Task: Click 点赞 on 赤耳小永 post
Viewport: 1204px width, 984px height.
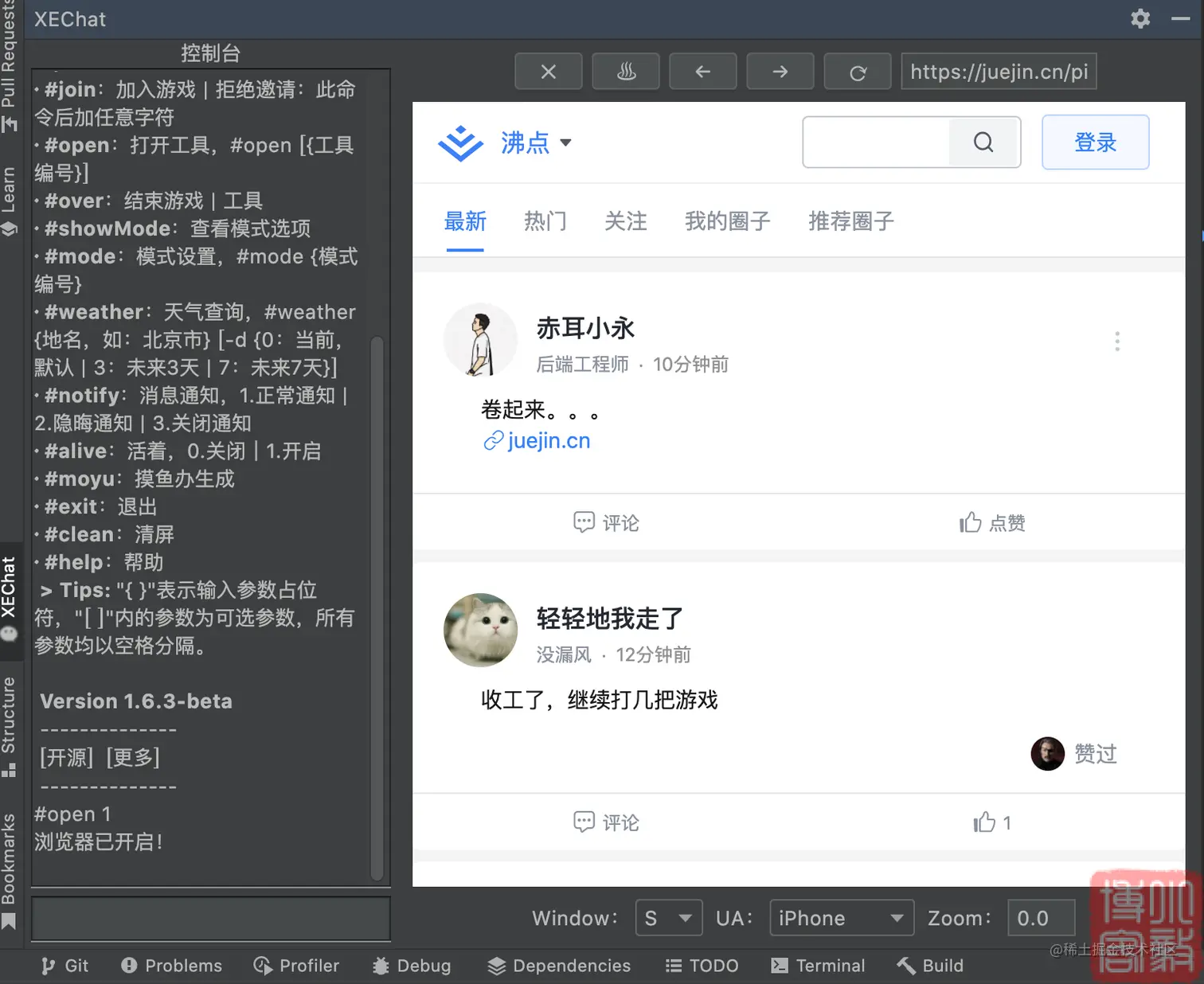Action: (992, 523)
